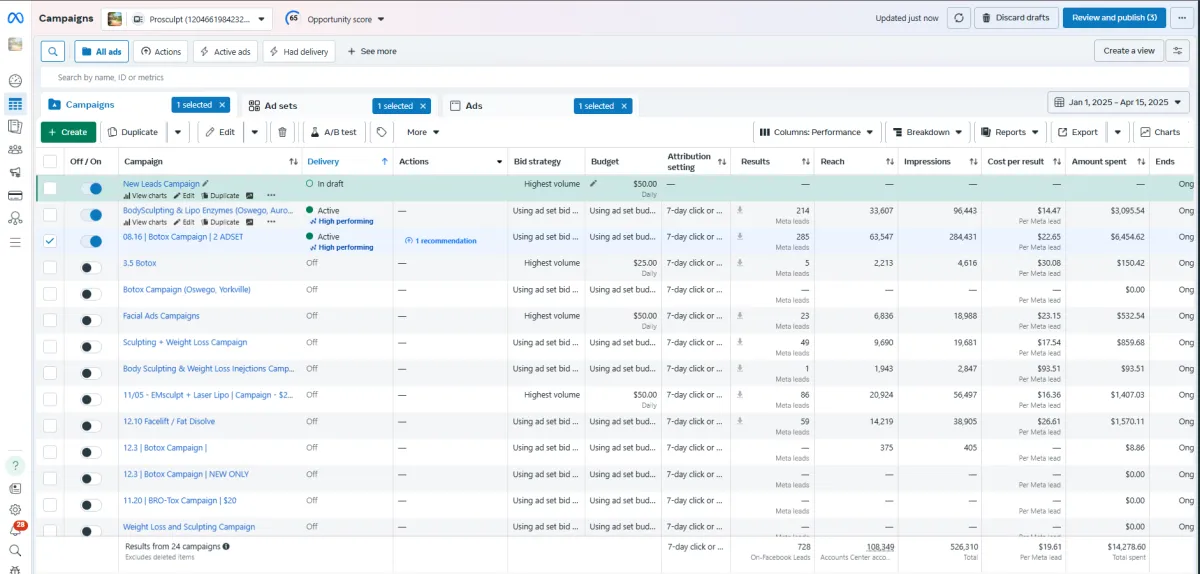Click the trash delete icon in toolbar
Image resolution: width=1200 pixels, height=574 pixels.
282,132
